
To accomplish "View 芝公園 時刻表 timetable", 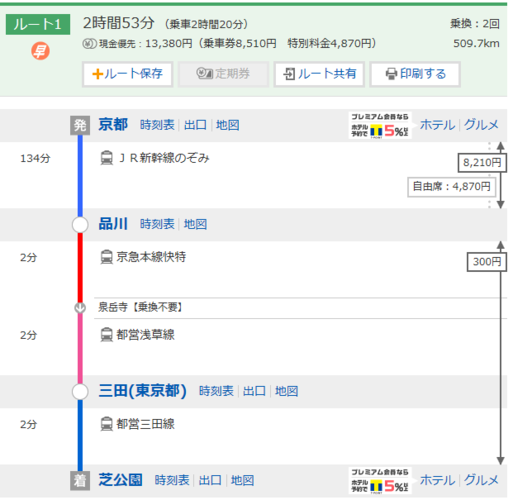I will click(x=172, y=481).
